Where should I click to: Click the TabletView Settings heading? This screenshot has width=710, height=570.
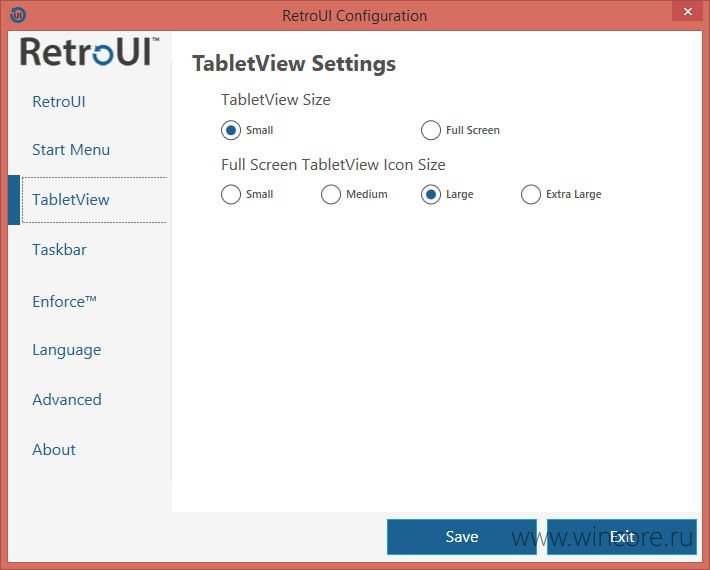pyautogui.click(x=294, y=63)
